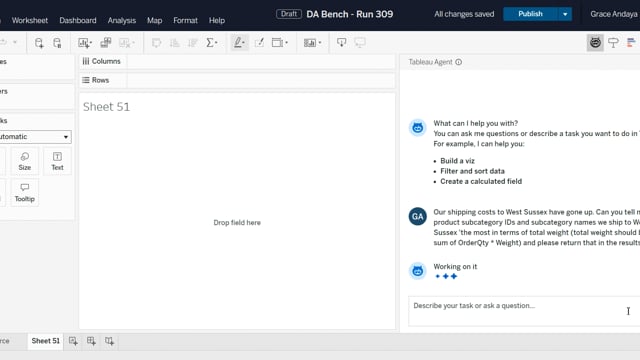
Task: Click the Presentation mode toolbar icon
Action: [360, 43]
